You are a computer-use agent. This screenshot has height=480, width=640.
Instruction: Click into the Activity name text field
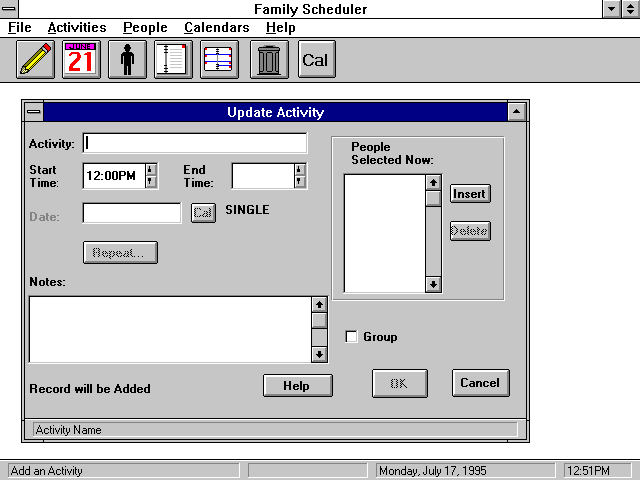pos(195,143)
